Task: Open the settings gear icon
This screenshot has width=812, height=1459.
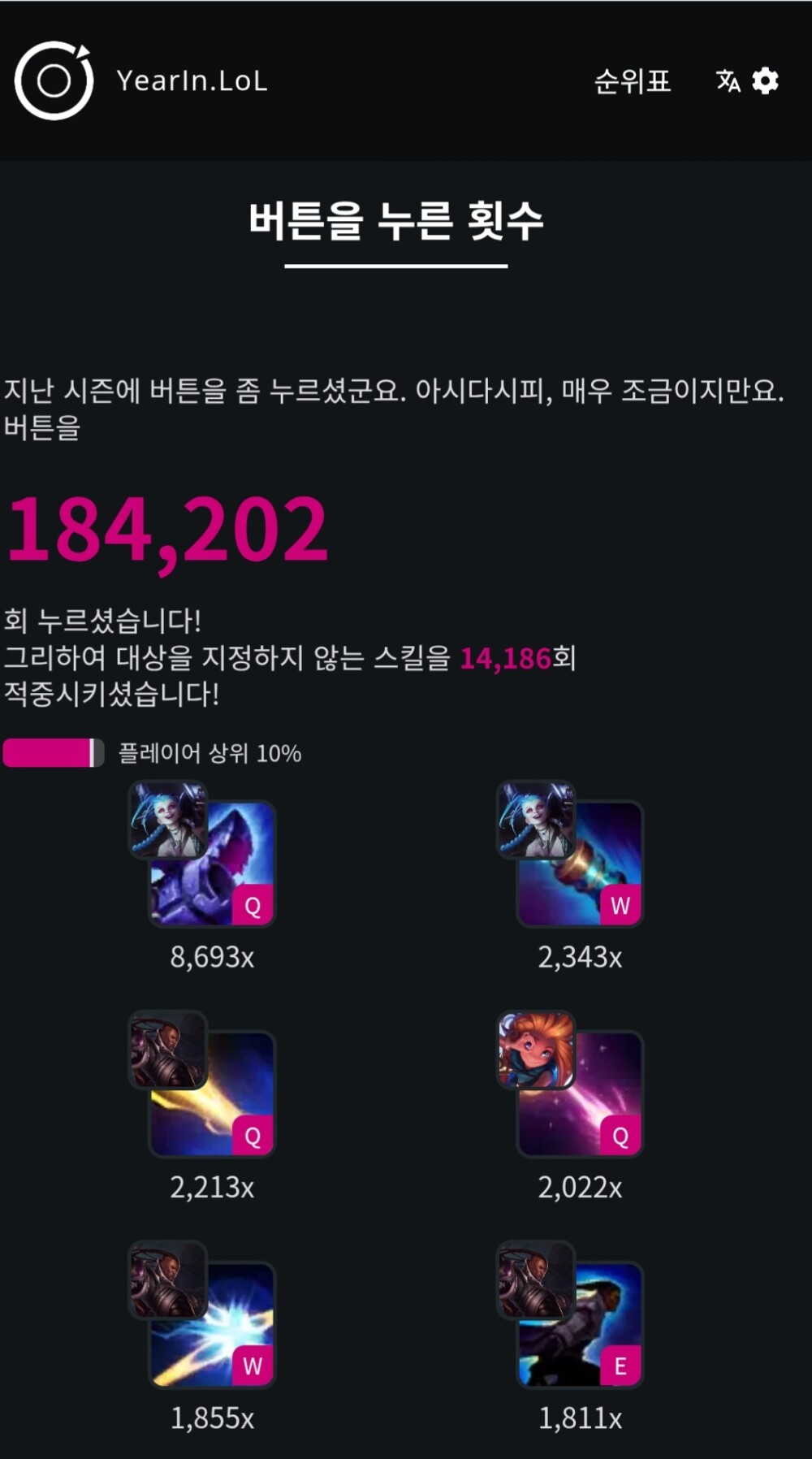Action: [x=765, y=80]
